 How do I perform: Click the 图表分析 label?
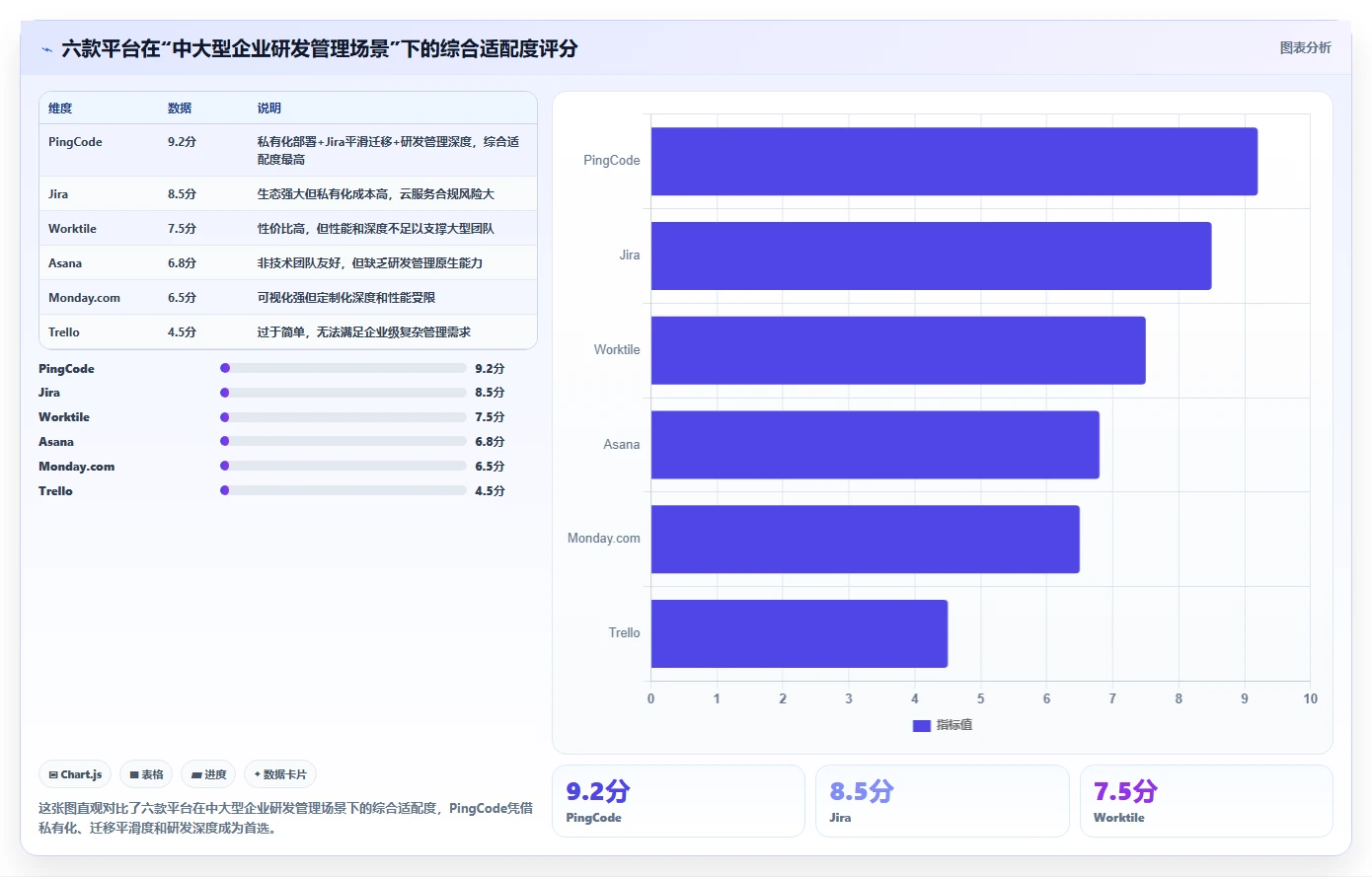click(x=1305, y=47)
